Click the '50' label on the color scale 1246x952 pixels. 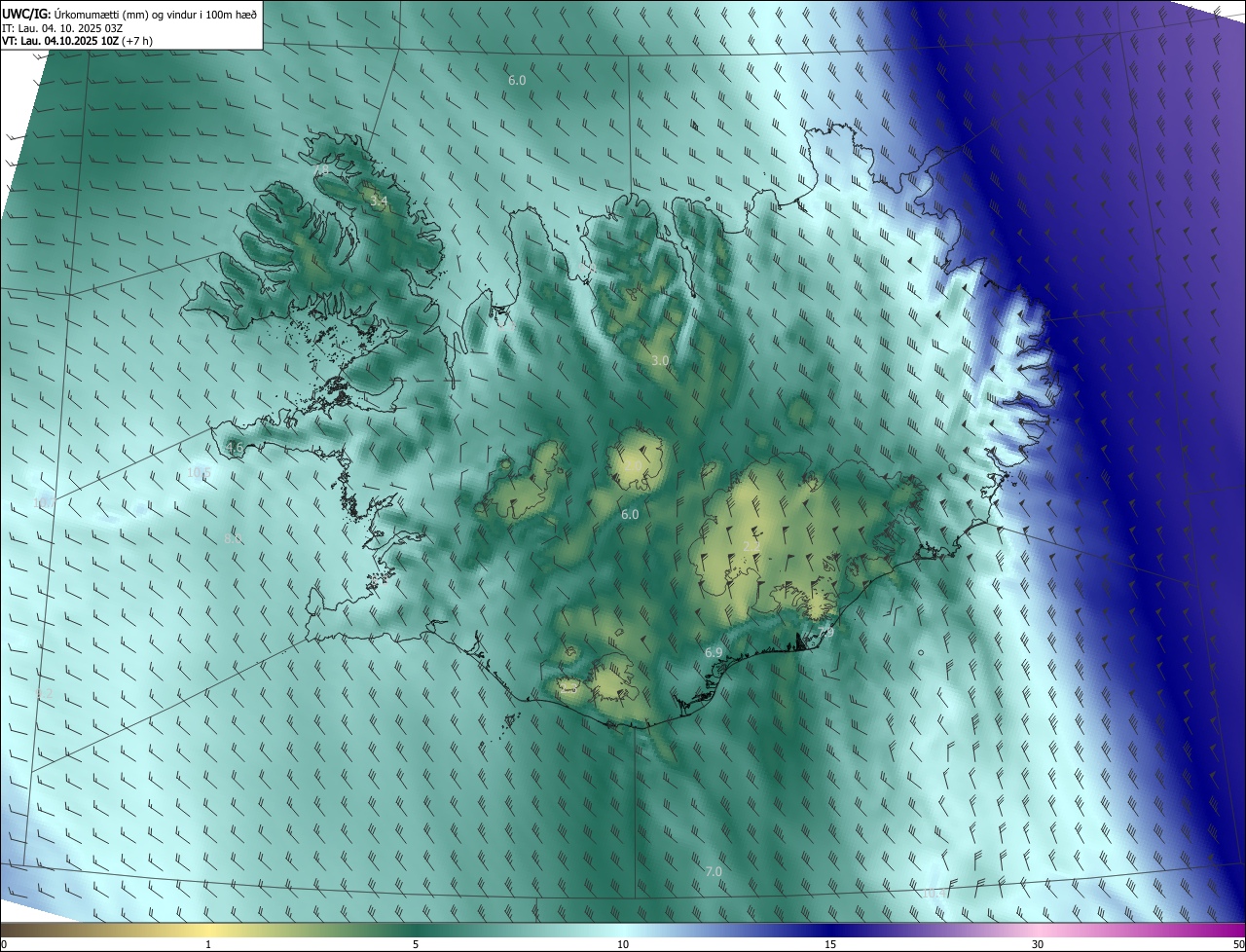(x=1238, y=944)
